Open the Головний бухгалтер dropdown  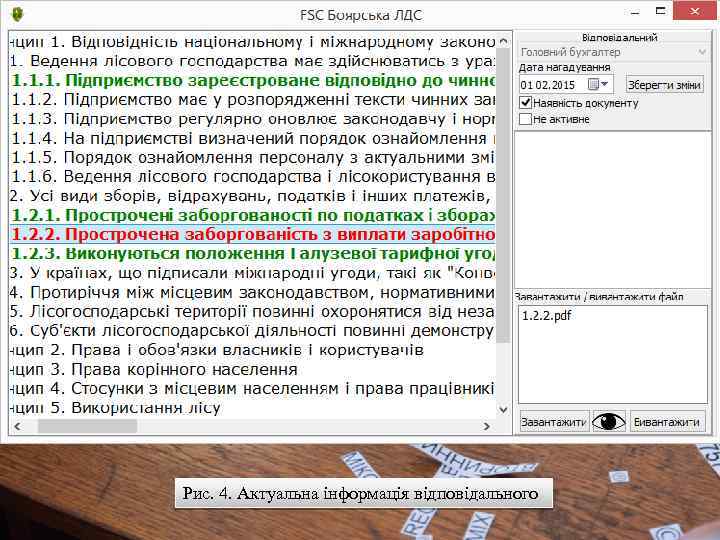[x=614, y=52]
